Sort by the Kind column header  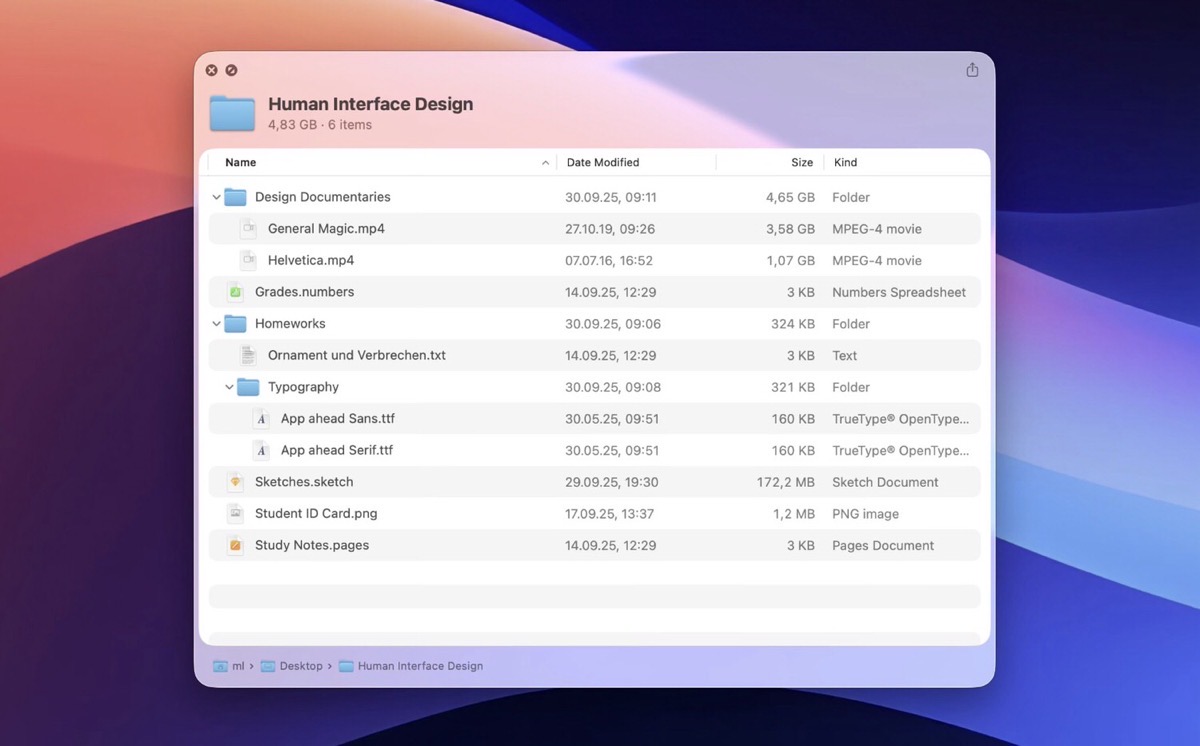[845, 162]
